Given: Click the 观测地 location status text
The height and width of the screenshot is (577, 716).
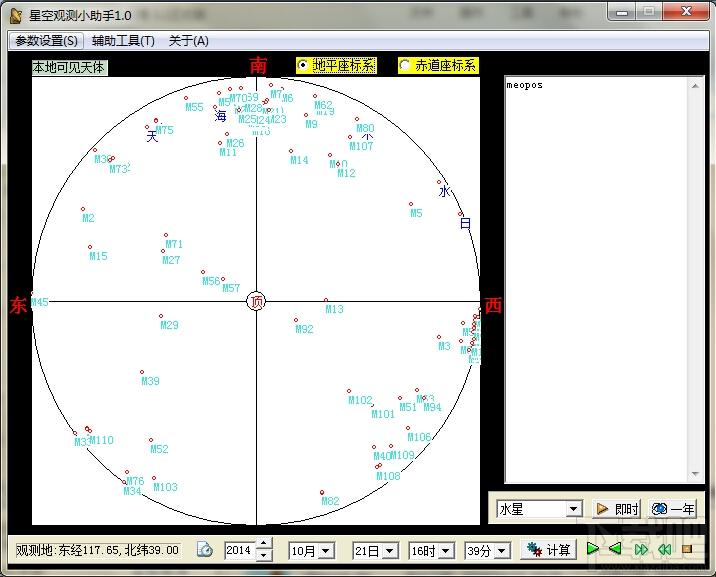Looking at the screenshot, I should click(x=97, y=550).
